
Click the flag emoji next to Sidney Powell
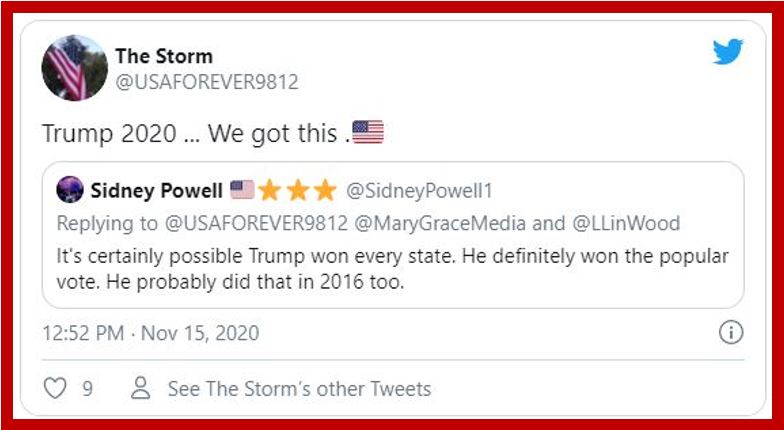point(242,190)
